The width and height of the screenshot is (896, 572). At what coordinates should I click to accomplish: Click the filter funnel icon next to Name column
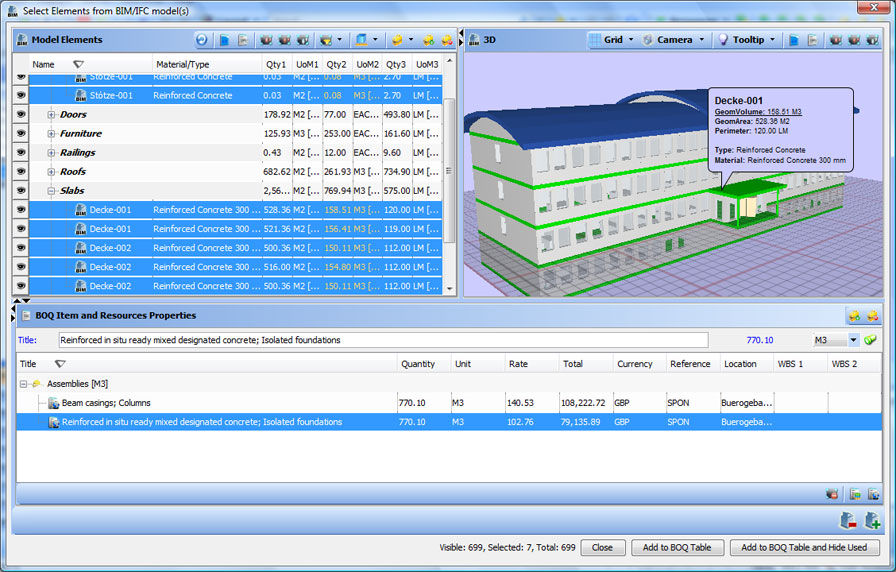(x=78, y=64)
